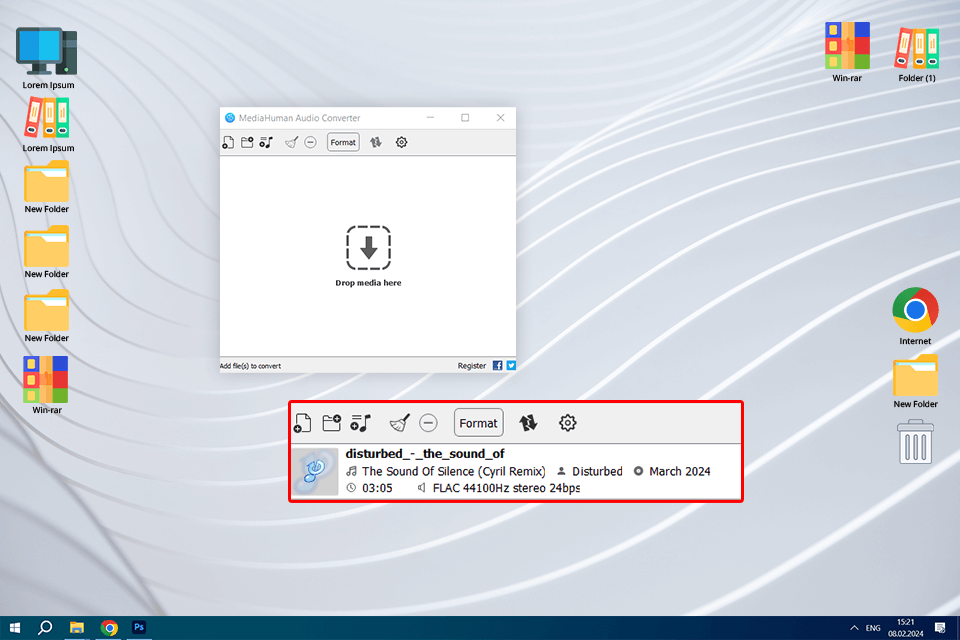Select file name "disturbed_-_the_sound_of"

[424, 454]
